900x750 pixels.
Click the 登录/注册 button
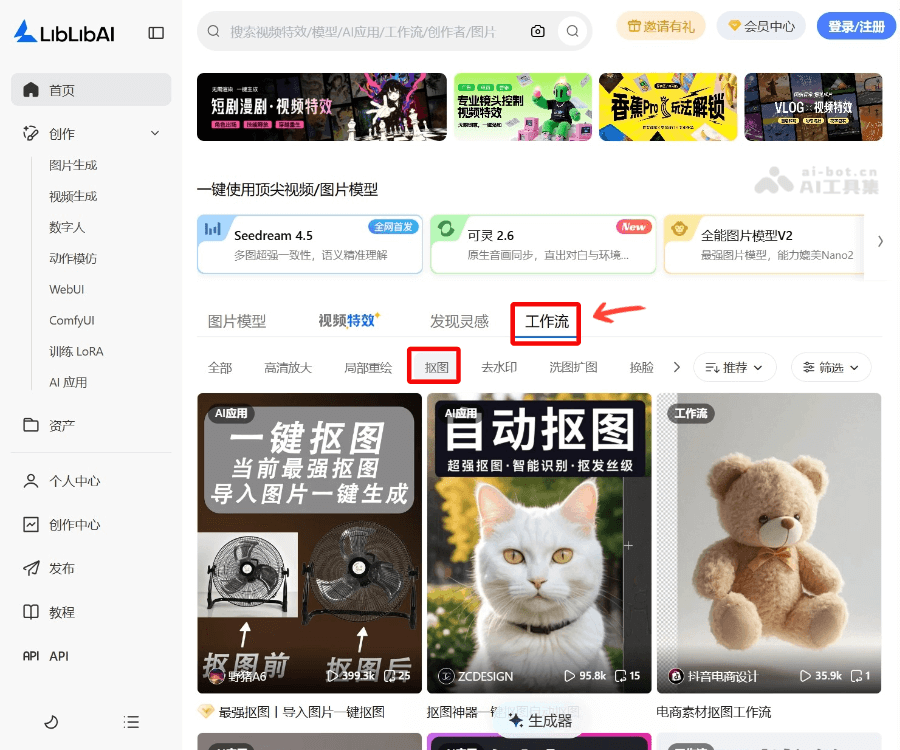tap(855, 27)
